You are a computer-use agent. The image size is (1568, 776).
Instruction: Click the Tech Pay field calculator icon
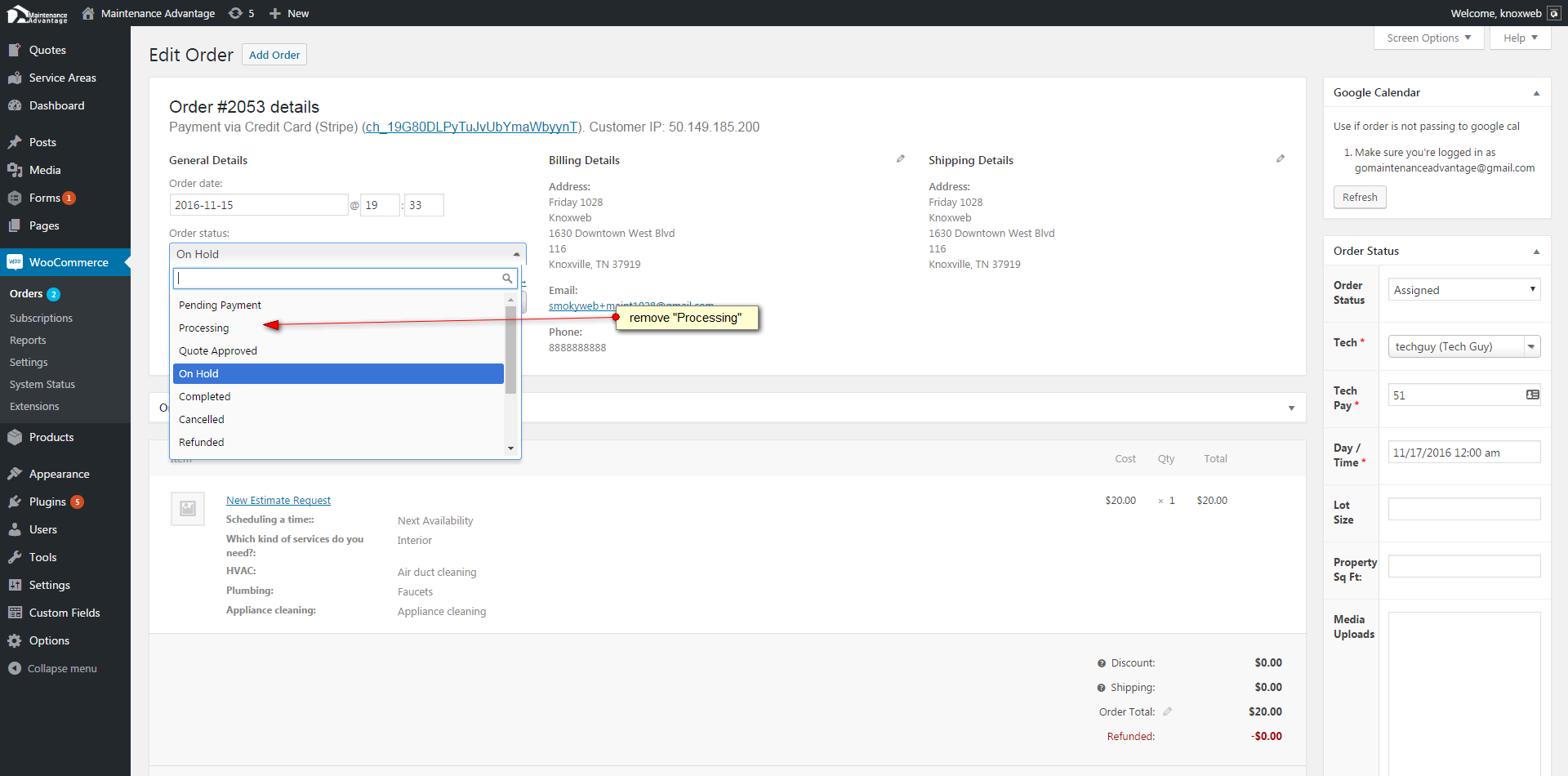click(x=1532, y=395)
